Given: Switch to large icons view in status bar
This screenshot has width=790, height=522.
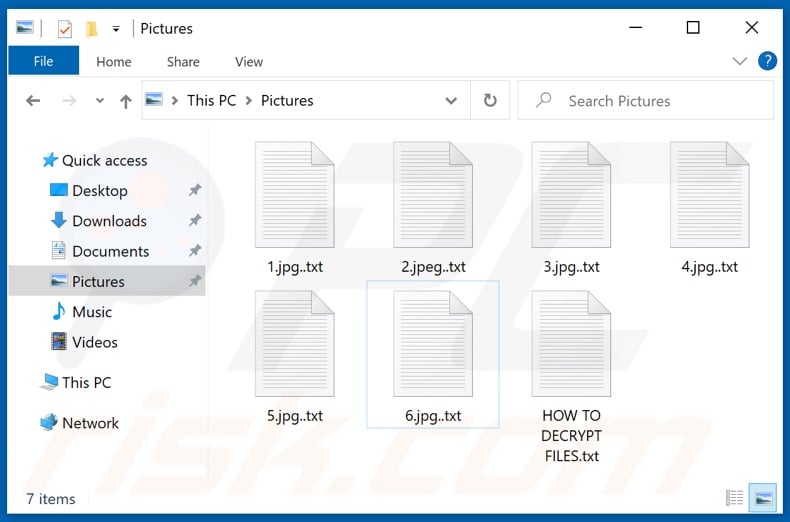Looking at the screenshot, I should (x=763, y=498).
